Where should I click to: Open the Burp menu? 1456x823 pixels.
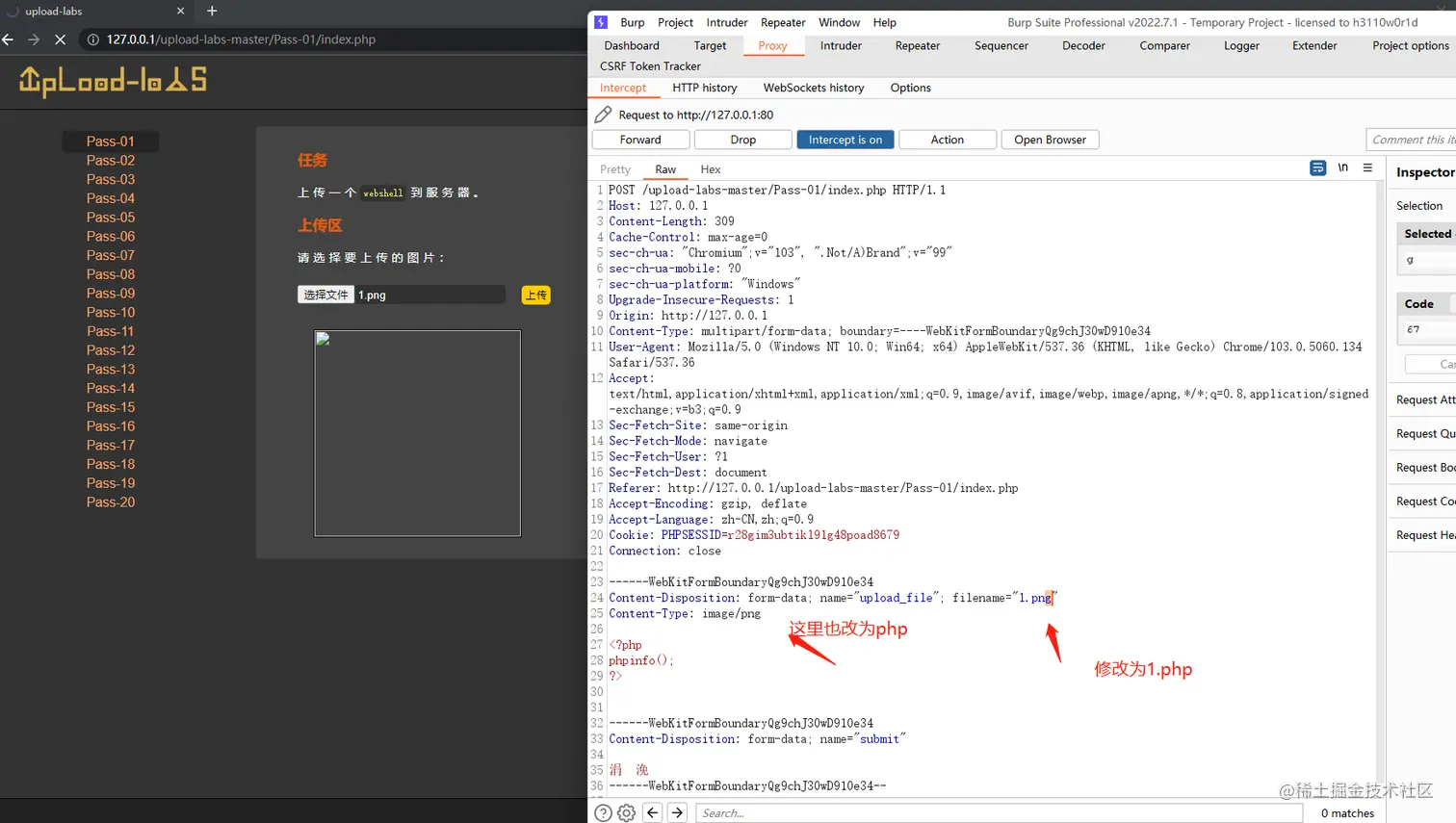(633, 22)
